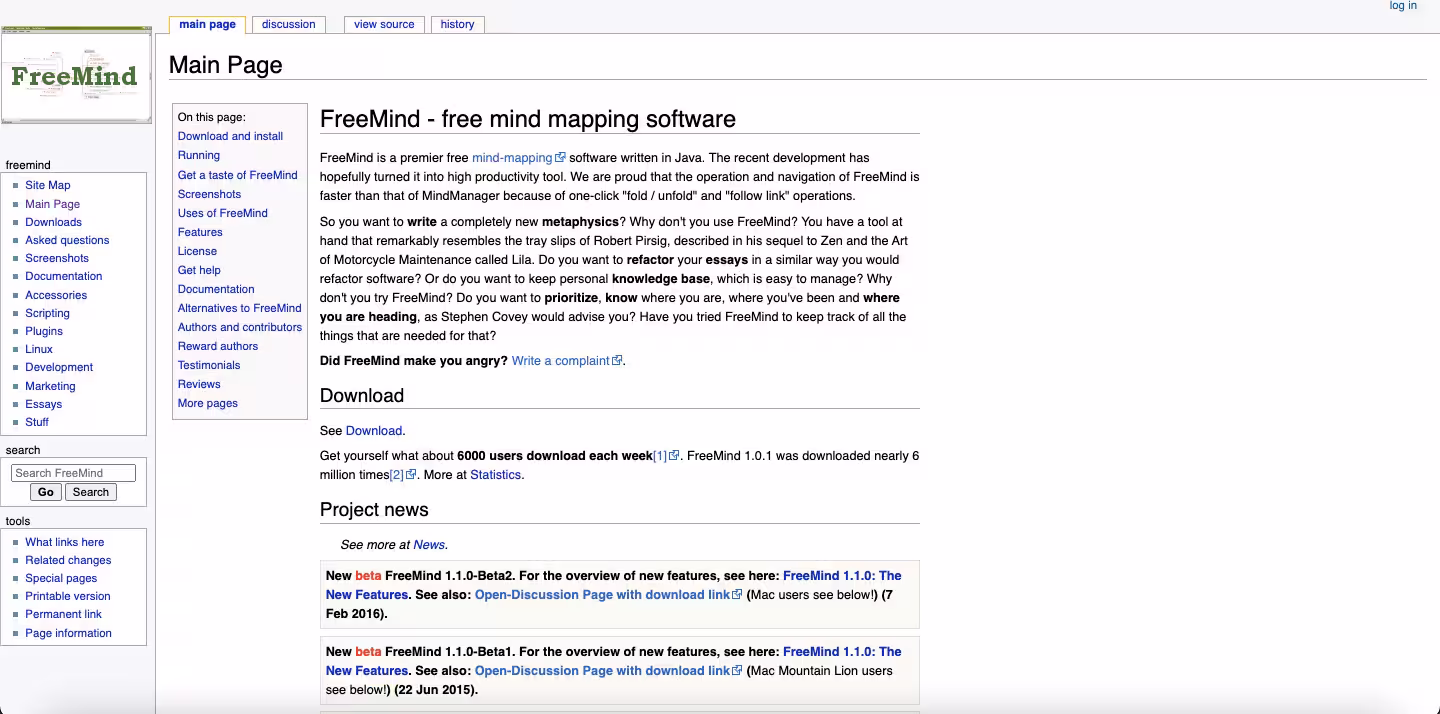This screenshot has height=714, width=1440.
Task: Open Linux sidebar link
Action: pyautogui.click(x=39, y=349)
